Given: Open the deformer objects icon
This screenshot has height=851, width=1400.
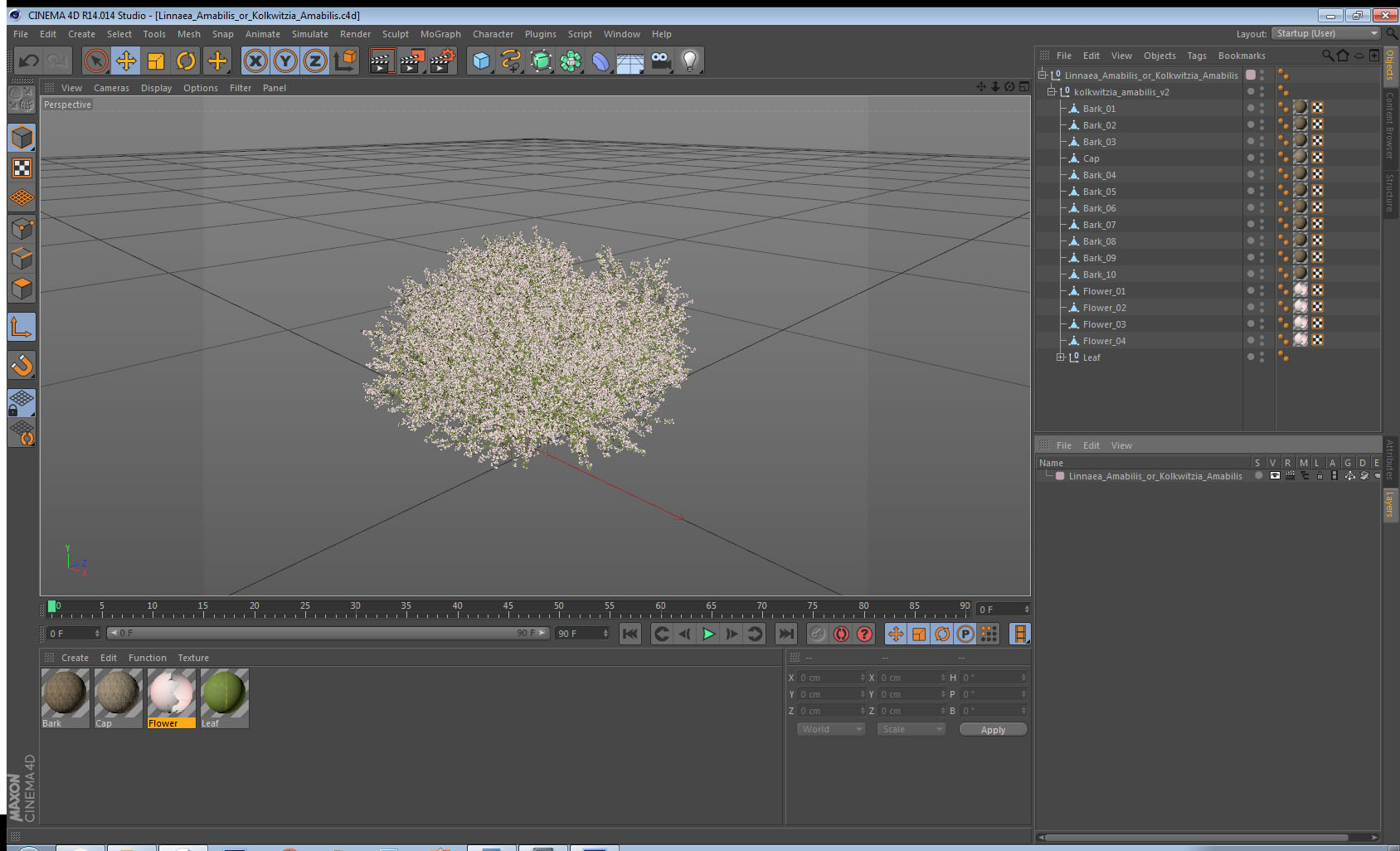Looking at the screenshot, I should point(600,61).
